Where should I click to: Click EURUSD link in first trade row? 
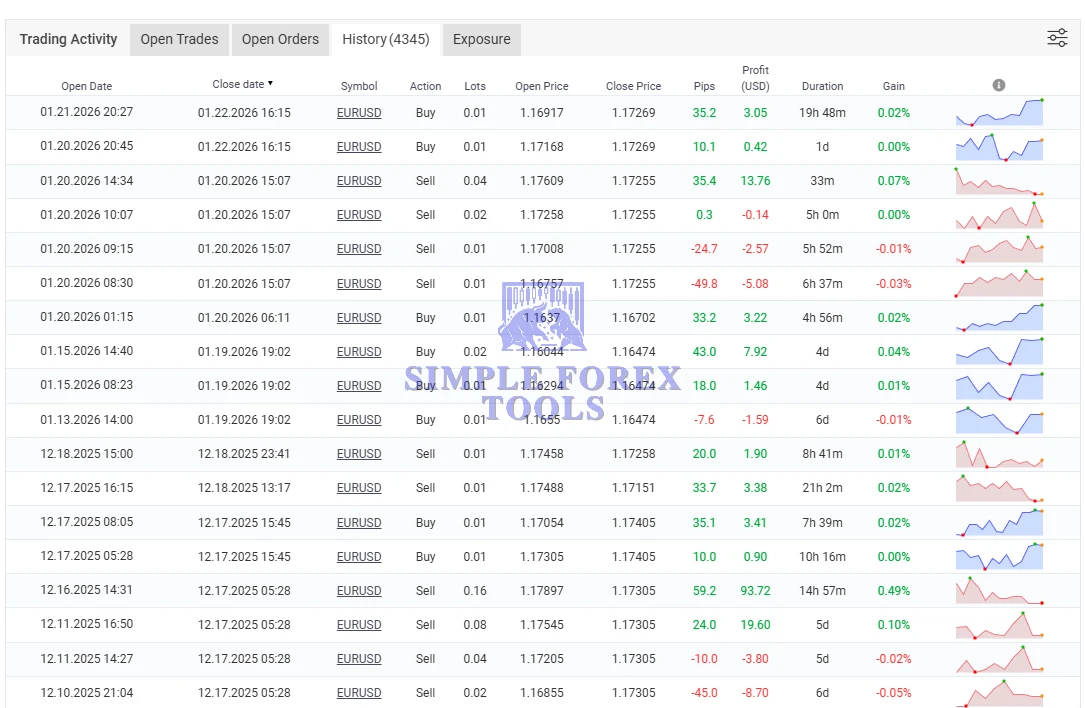(x=359, y=113)
